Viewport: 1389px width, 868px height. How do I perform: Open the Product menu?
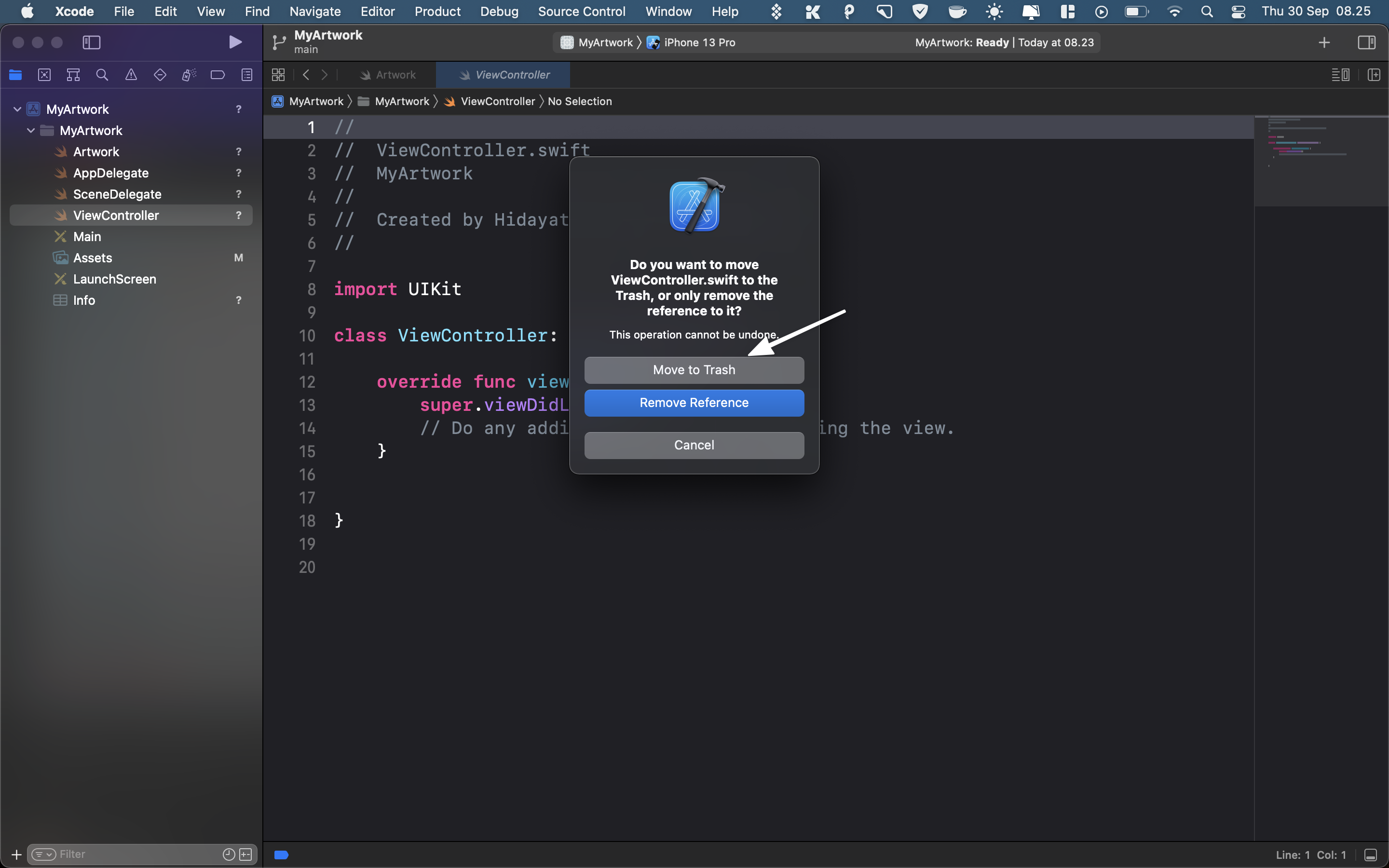(437, 12)
